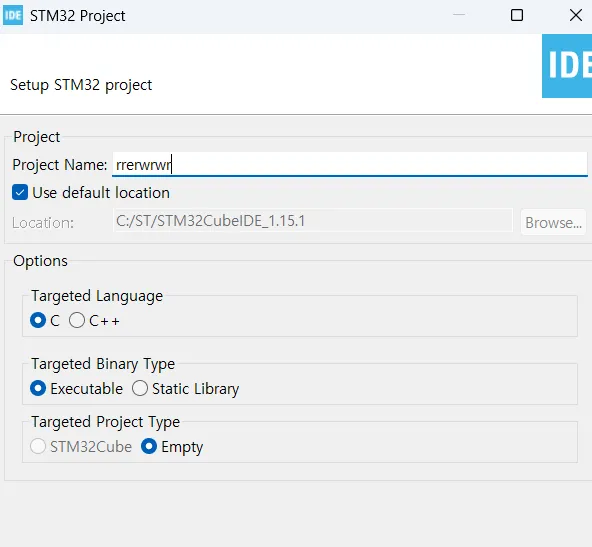592x547 pixels.
Task: Select C as the targeted language
Action: [38, 320]
